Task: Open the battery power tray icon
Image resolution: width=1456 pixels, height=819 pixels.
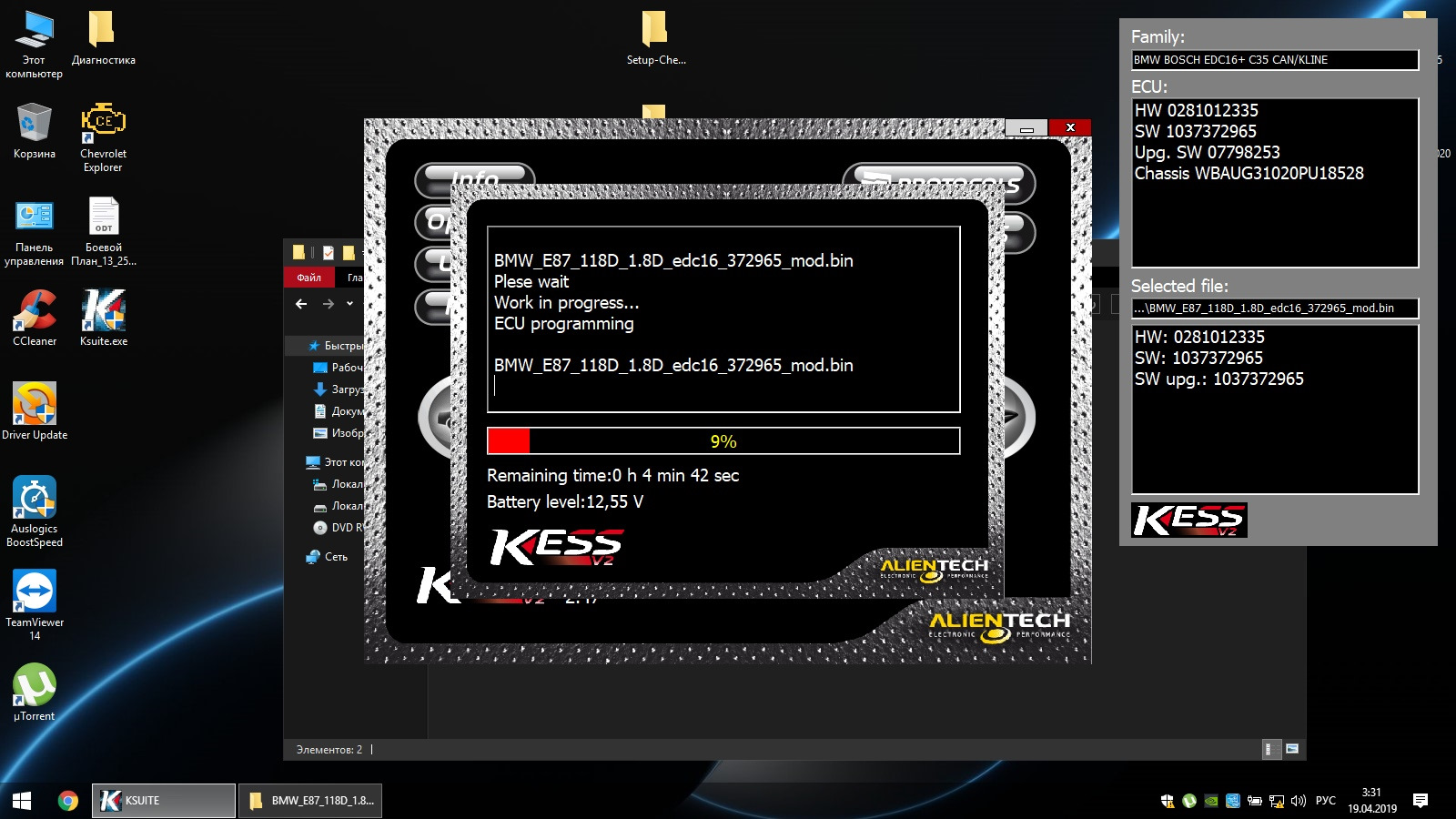Action: click(x=1255, y=801)
